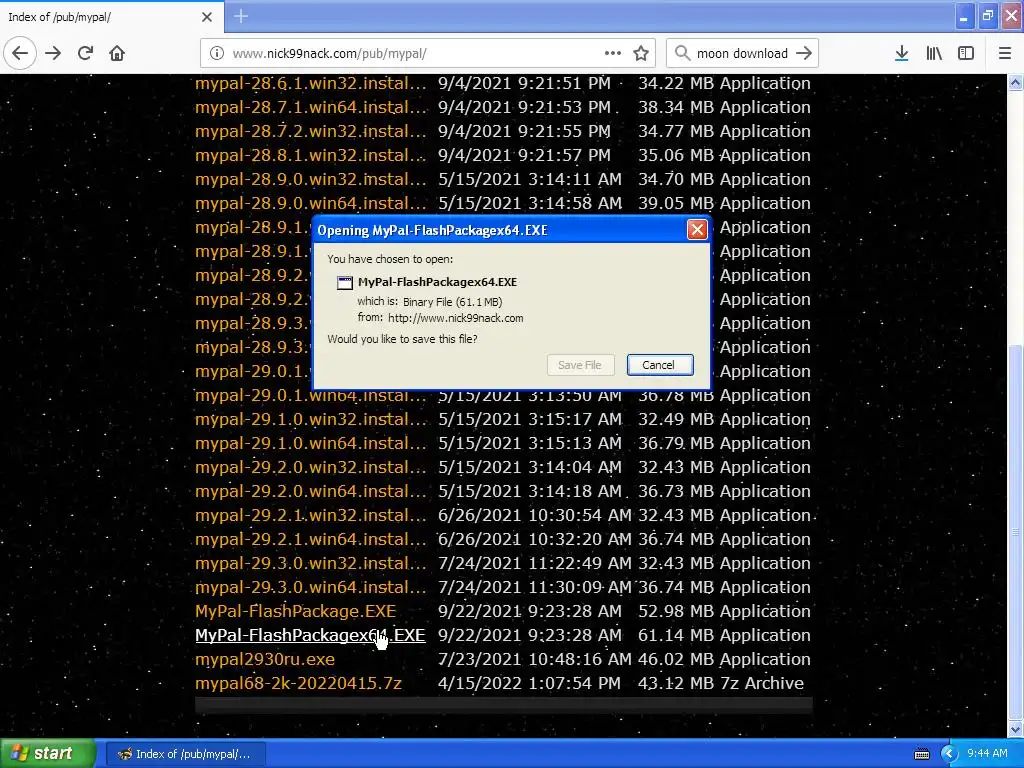Click the Cancel button in the dialog
The image size is (1024, 768).
coord(660,365)
